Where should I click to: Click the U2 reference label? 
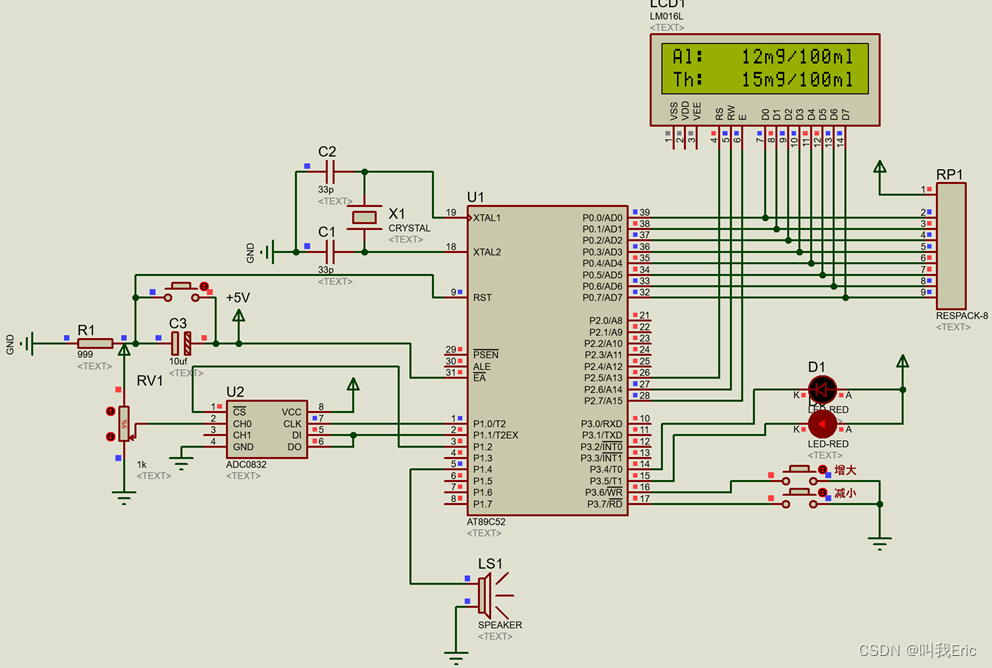click(235, 392)
